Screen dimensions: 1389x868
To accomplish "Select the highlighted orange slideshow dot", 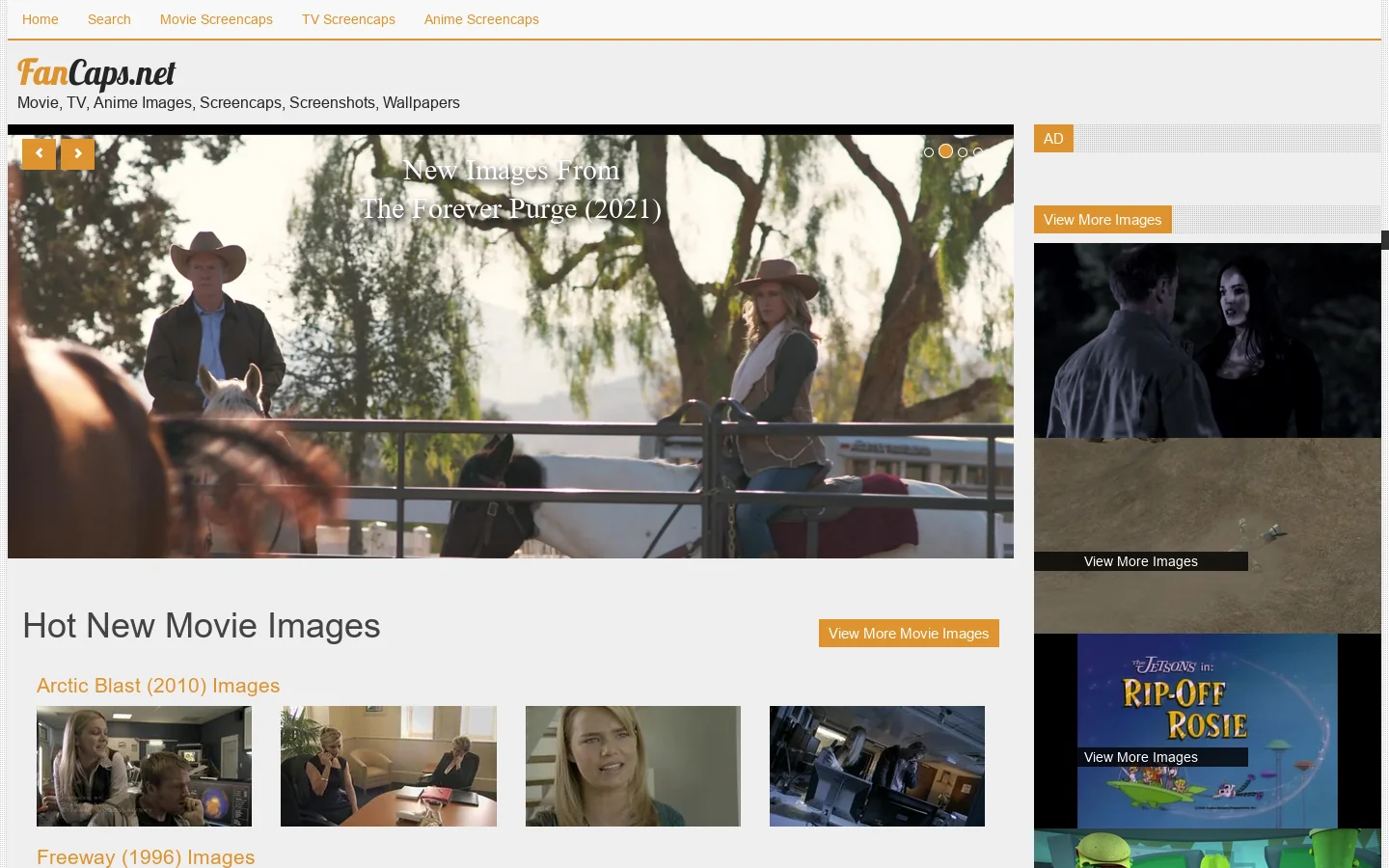I will tap(945, 151).
